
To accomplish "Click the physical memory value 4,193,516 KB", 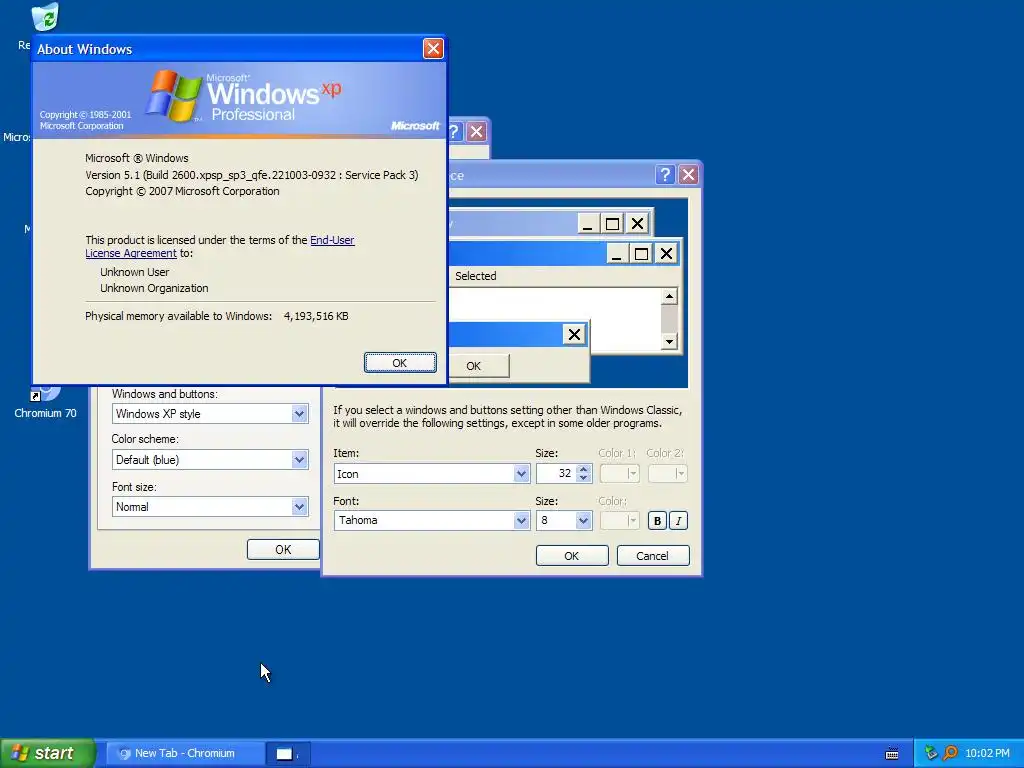I will (x=316, y=316).
